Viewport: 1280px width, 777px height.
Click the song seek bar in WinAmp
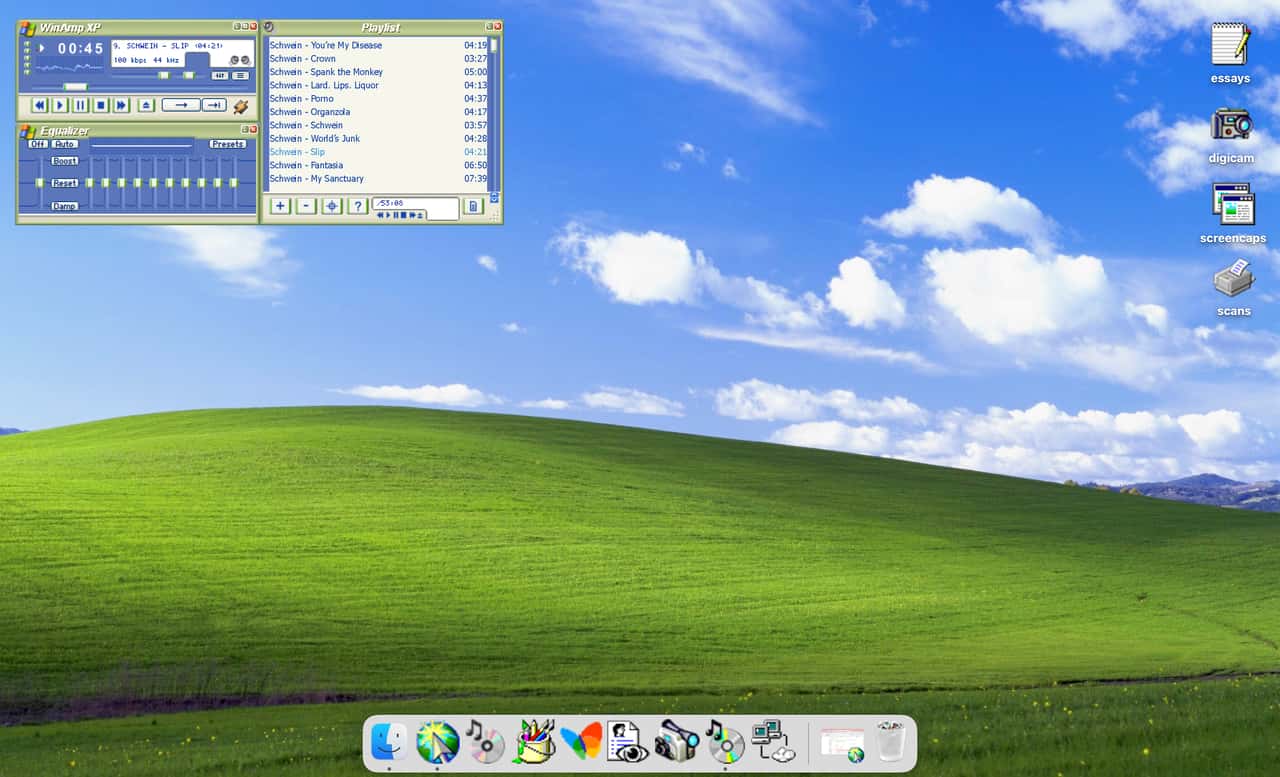(x=140, y=87)
